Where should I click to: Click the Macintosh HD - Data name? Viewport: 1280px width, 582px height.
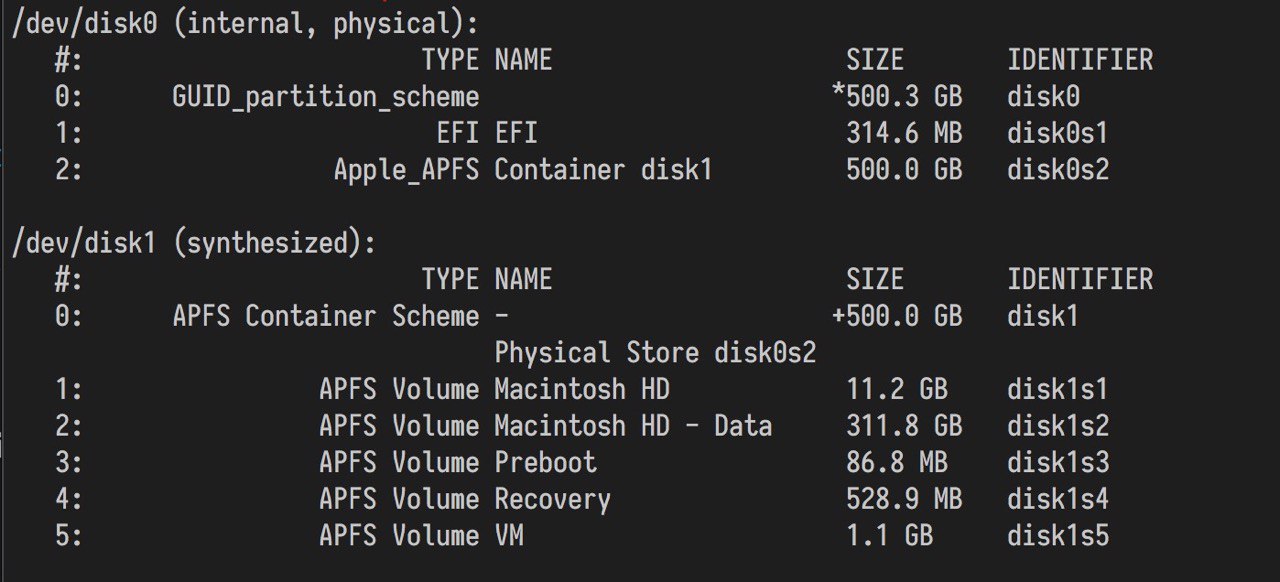coord(633,426)
